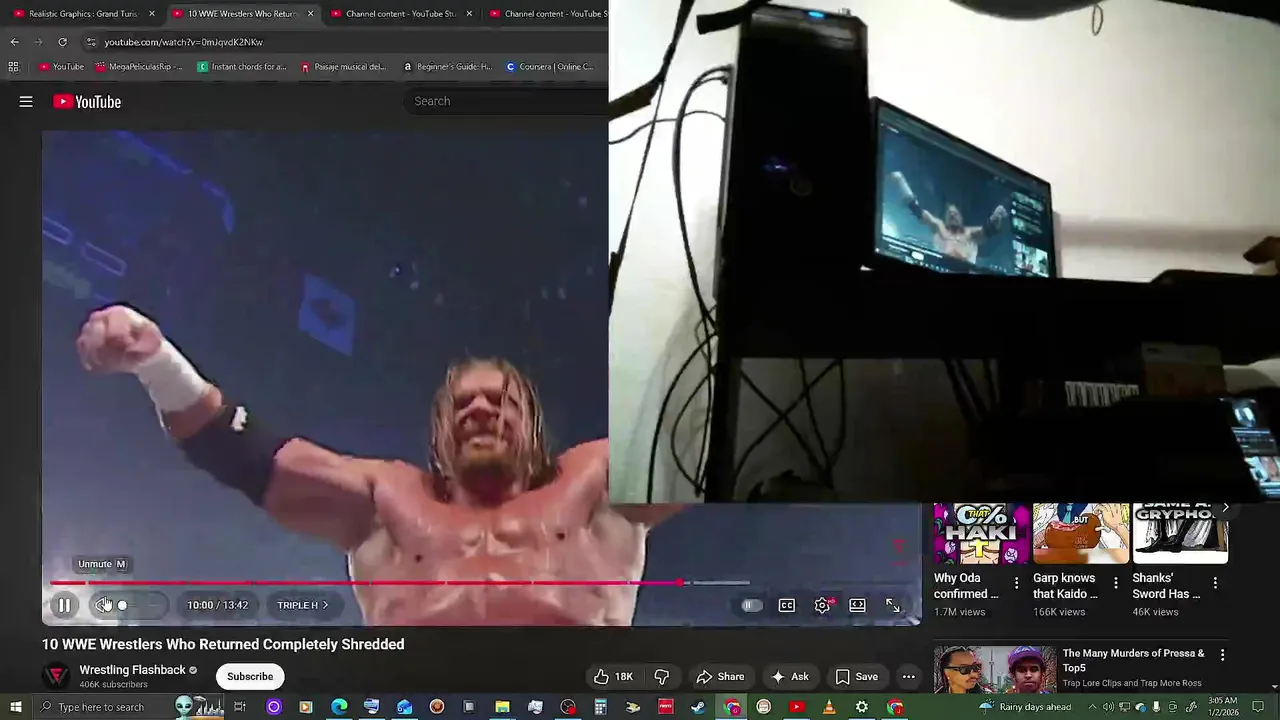Open VLC media player from the taskbar
The width and height of the screenshot is (1280, 720).
point(828,707)
